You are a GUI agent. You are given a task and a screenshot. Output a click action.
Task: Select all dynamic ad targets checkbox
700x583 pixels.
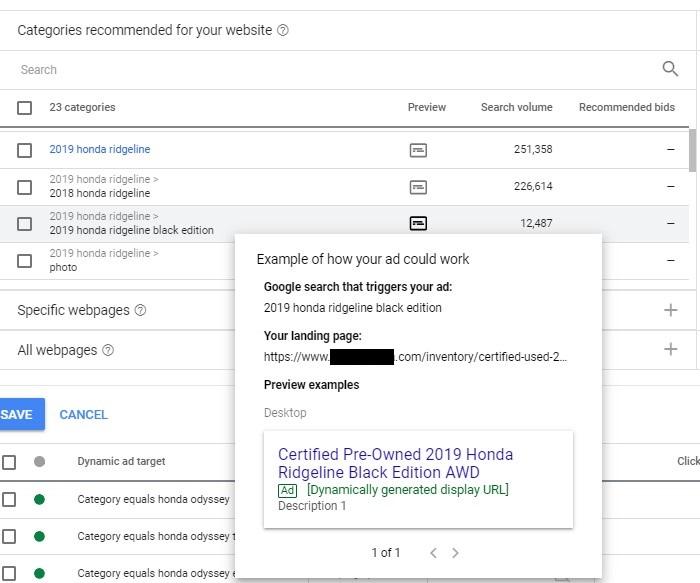coord(9,462)
